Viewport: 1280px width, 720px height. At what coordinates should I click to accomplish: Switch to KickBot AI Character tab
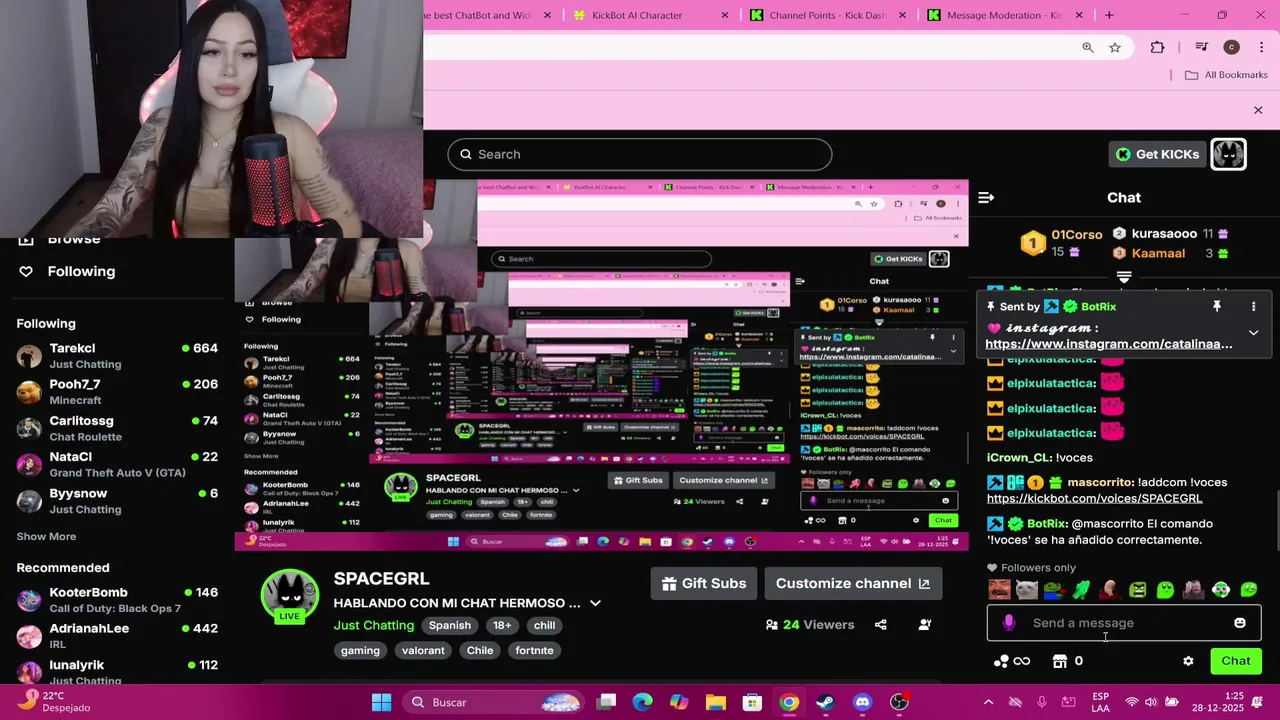pos(637,15)
